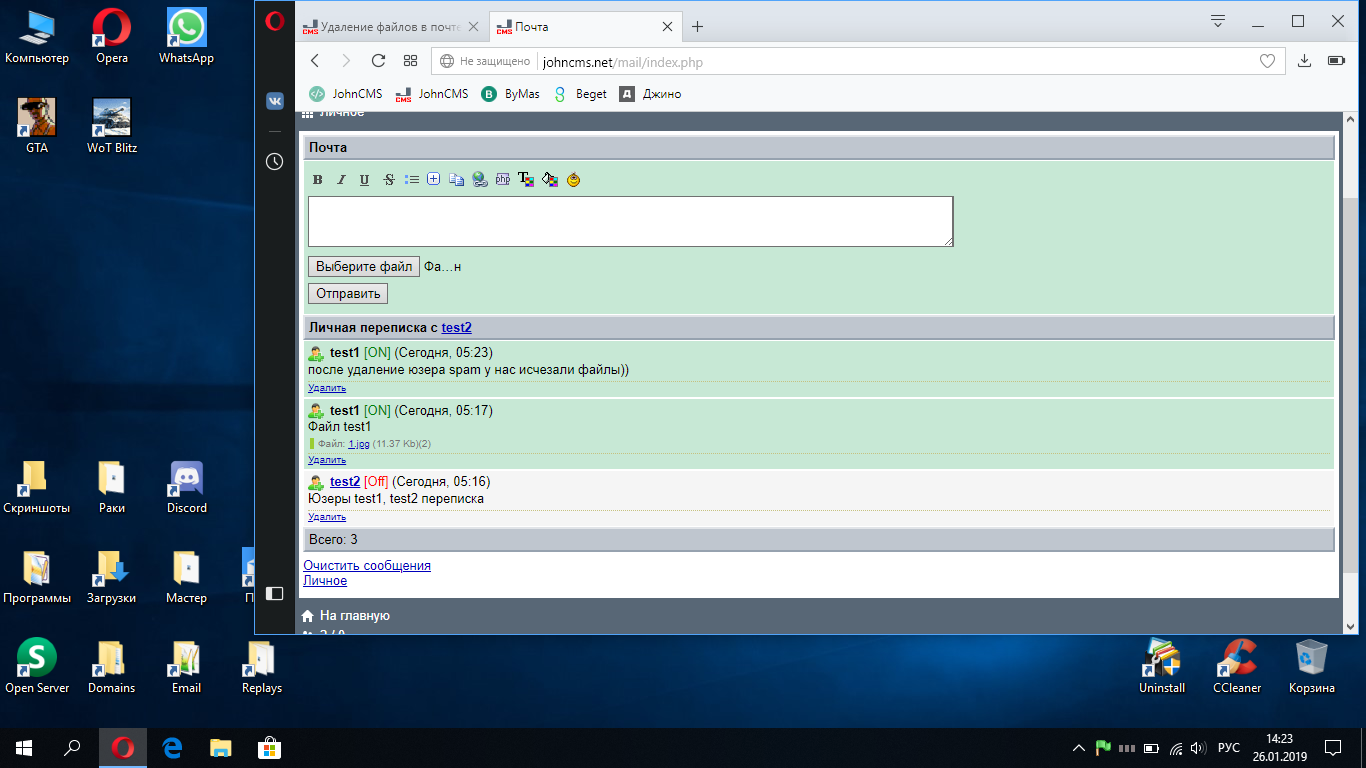Viewport: 1366px width, 768px height.
Task: Open the Speed Dial start page
Action: click(x=410, y=61)
